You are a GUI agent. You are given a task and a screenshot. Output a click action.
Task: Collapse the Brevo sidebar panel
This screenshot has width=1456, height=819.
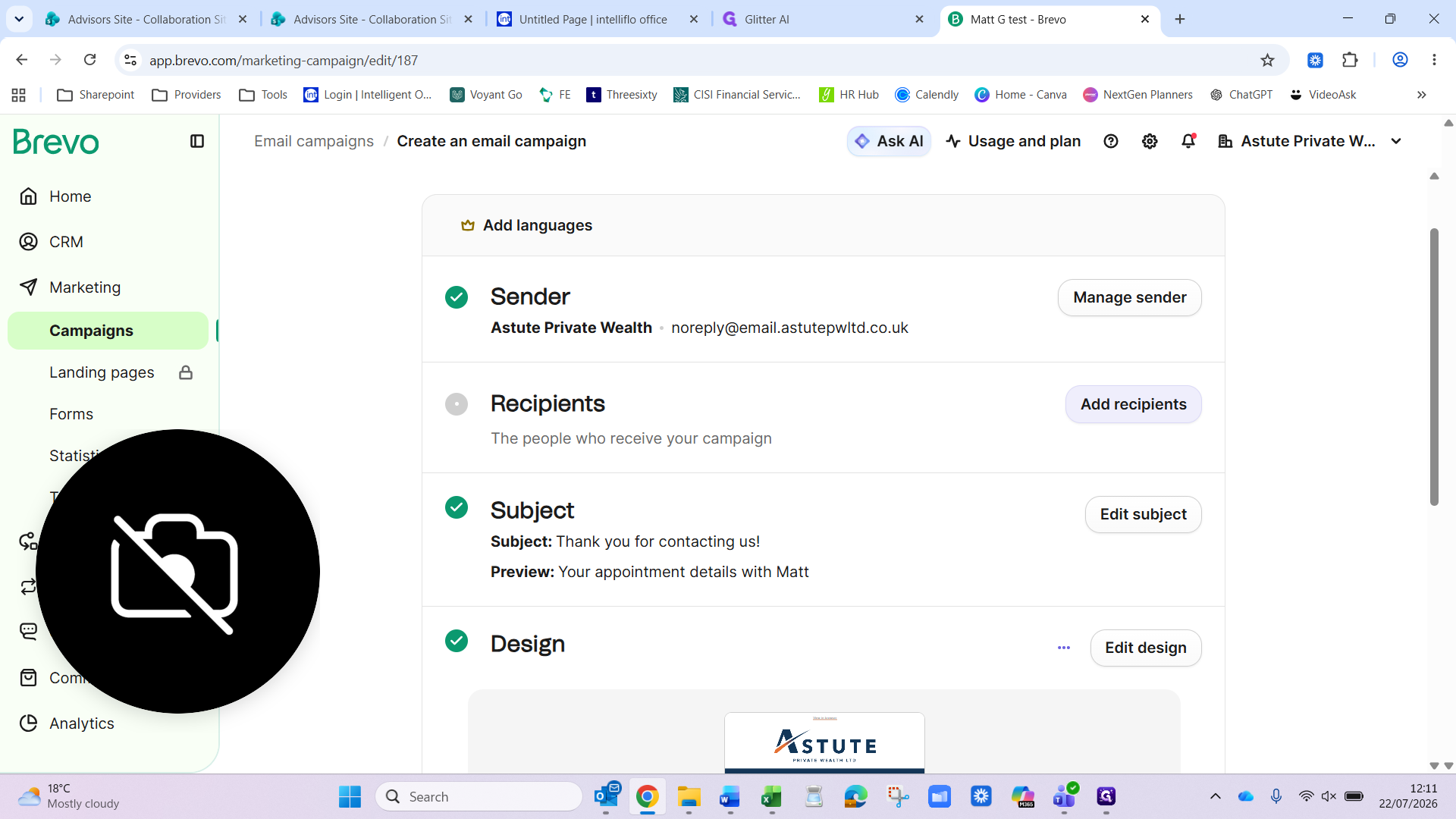tap(197, 141)
